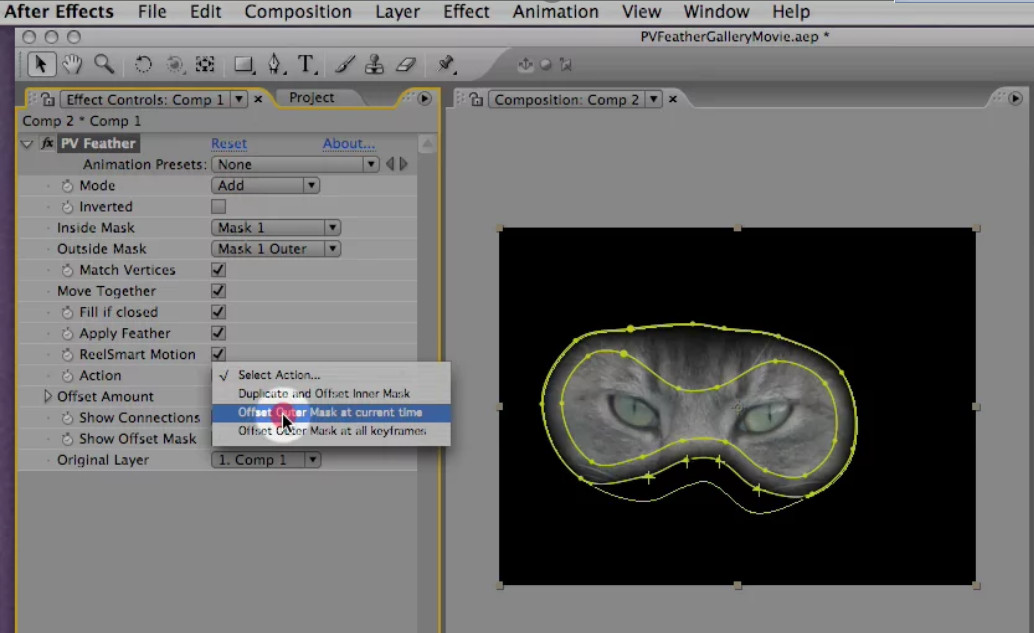Uncheck Match Vertices checkbox

click(218, 270)
